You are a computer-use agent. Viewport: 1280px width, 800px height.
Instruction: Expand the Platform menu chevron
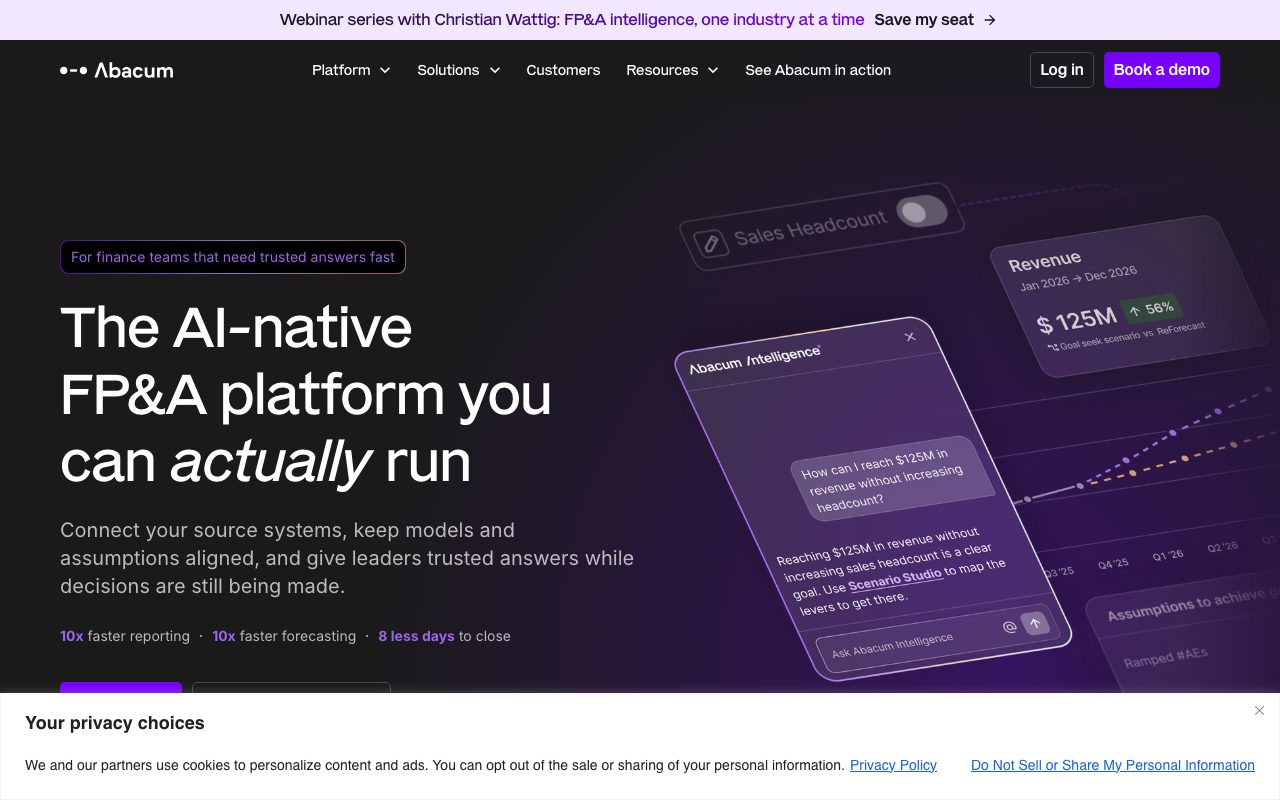[x=385, y=70]
